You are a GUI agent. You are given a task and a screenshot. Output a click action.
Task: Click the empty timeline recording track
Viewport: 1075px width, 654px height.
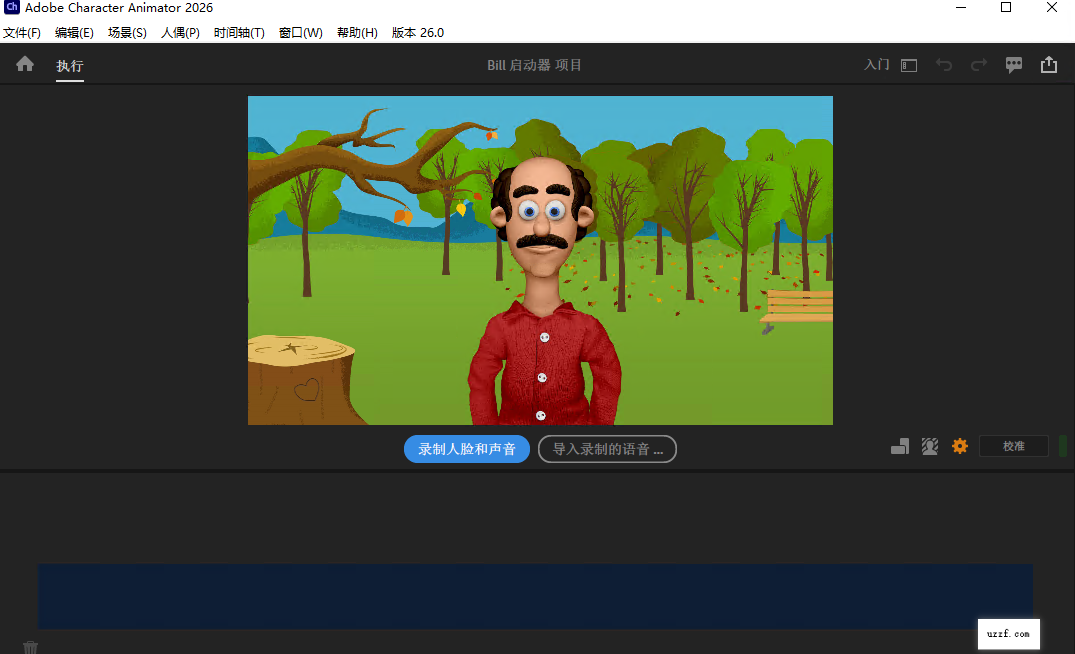click(535, 595)
